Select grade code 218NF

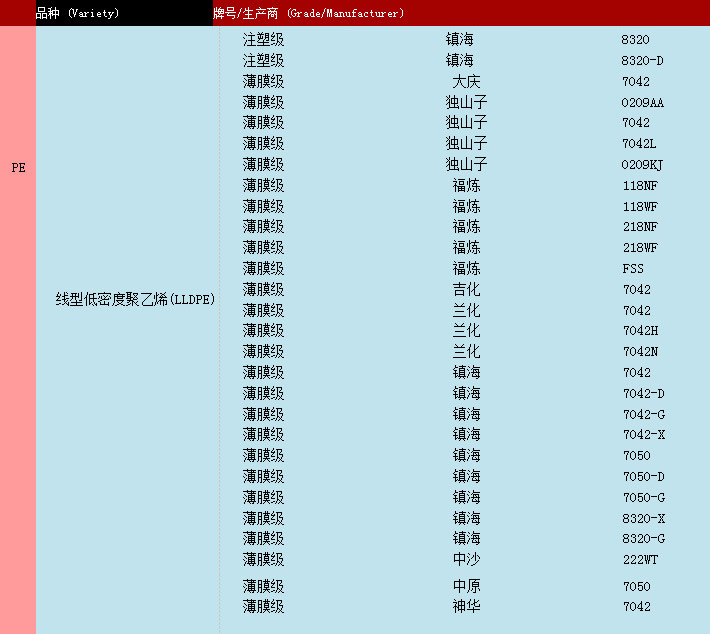click(640, 227)
